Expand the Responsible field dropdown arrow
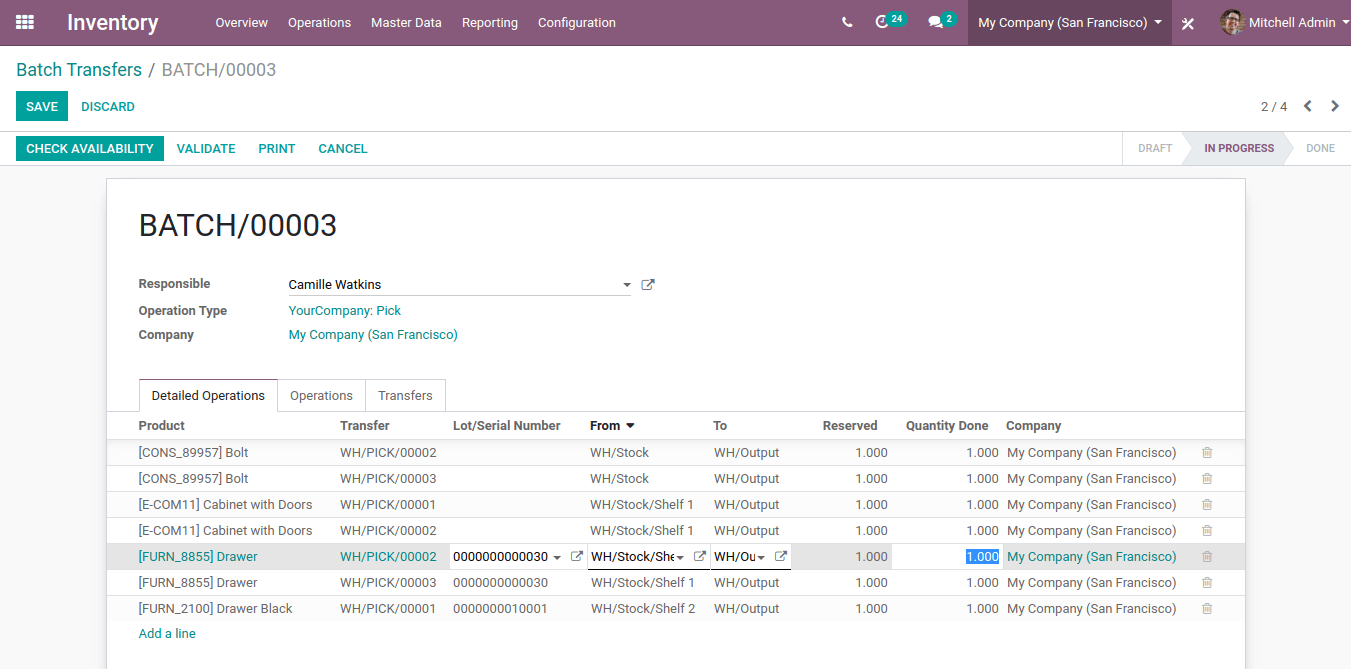Image resolution: width=1351 pixels, height=669 pixels. pyautogui.click(x=626, y=285)
